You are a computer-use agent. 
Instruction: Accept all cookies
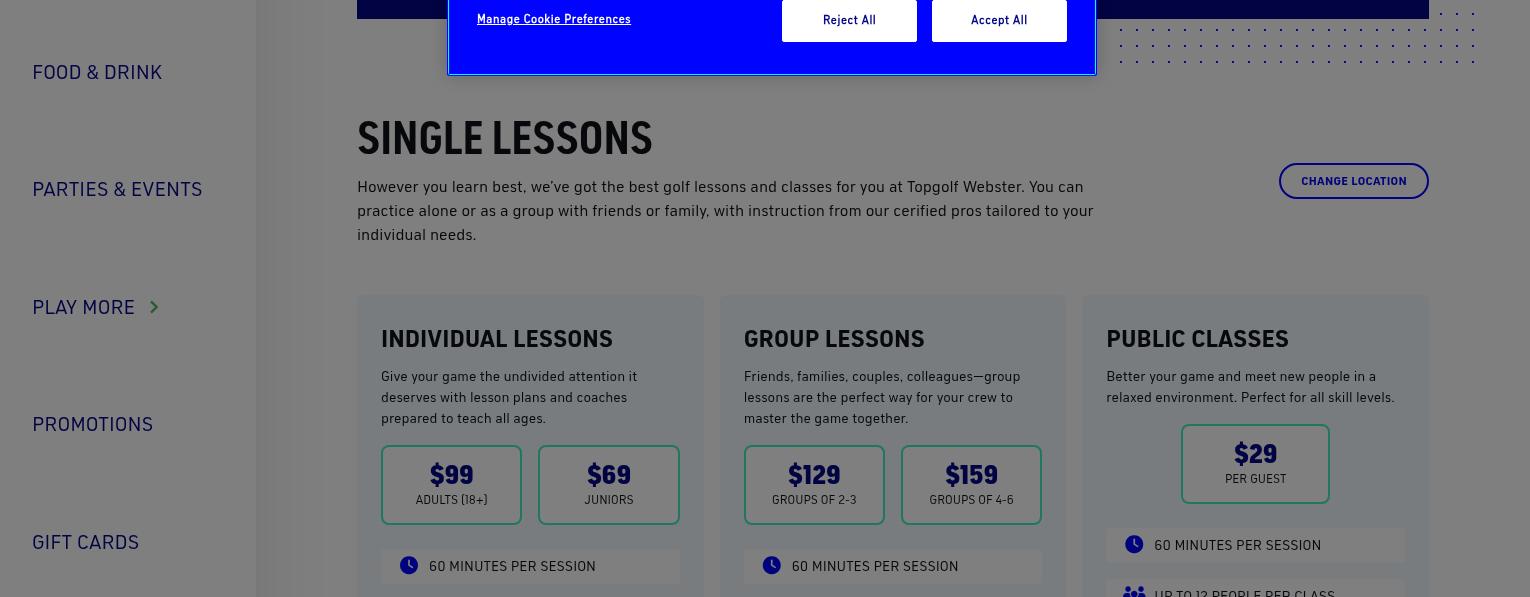tap(999, 20)
